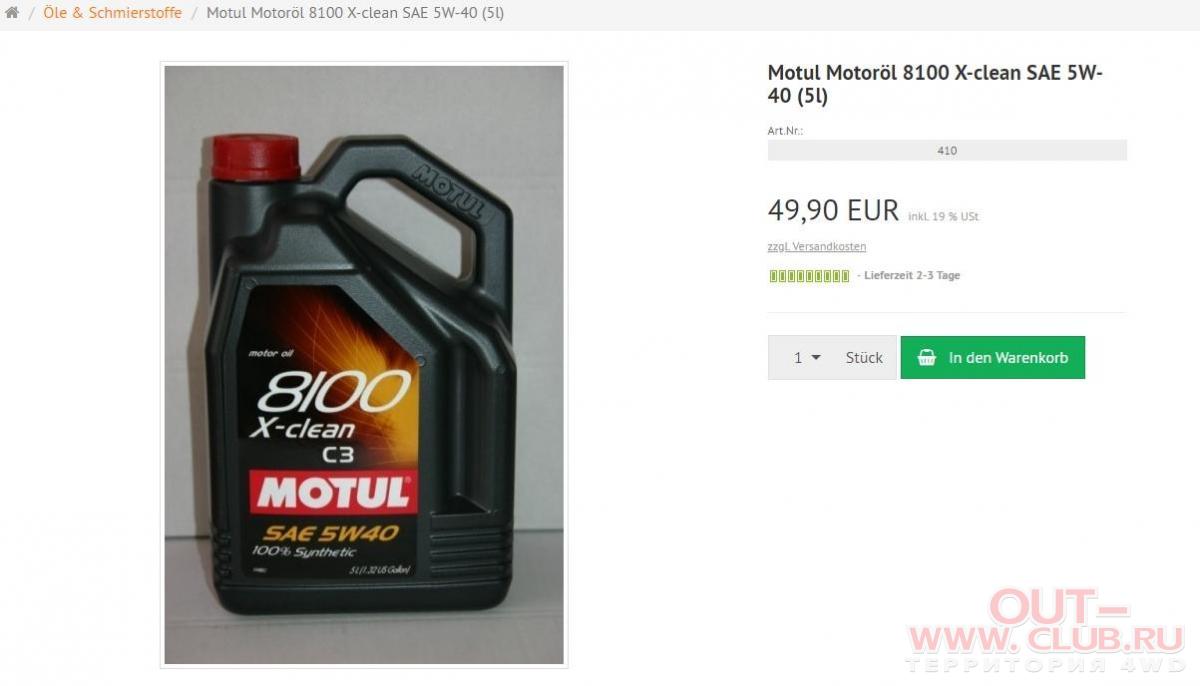Select the article number field 410
The image size is (1200, 686).
947,150
